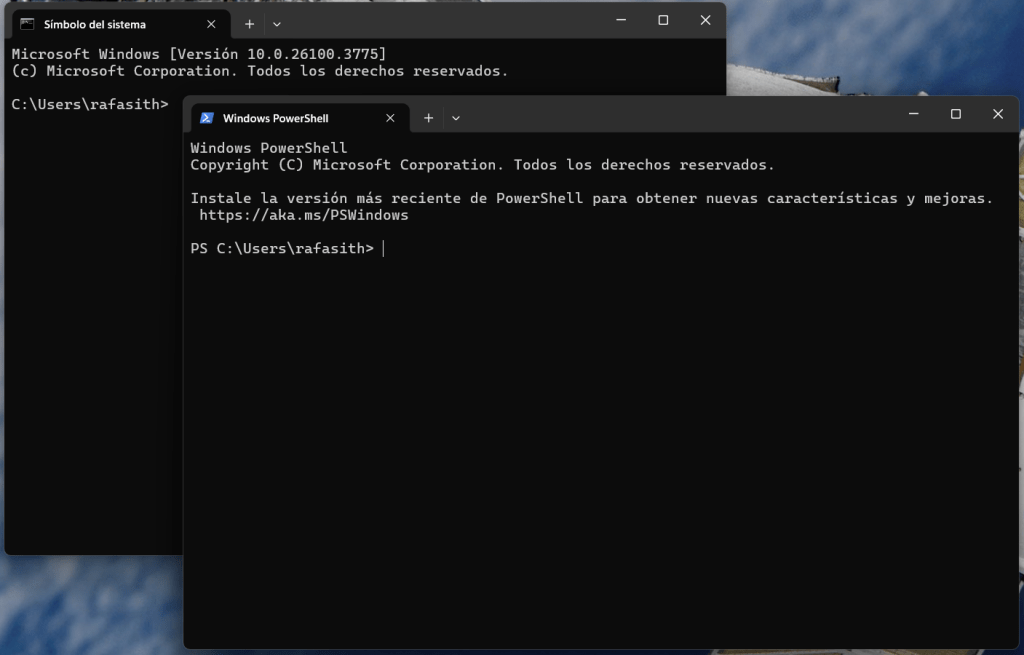Close the Windows PowerShell window
Screen dimensions: 1024x655
997,114
